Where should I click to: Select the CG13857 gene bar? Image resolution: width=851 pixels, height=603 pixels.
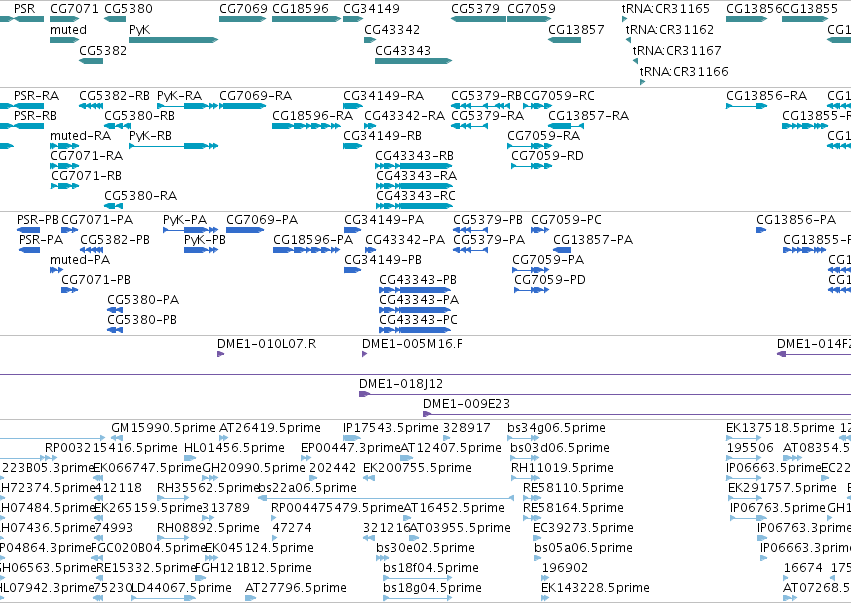pyautogui.click(x=564, y=40)
